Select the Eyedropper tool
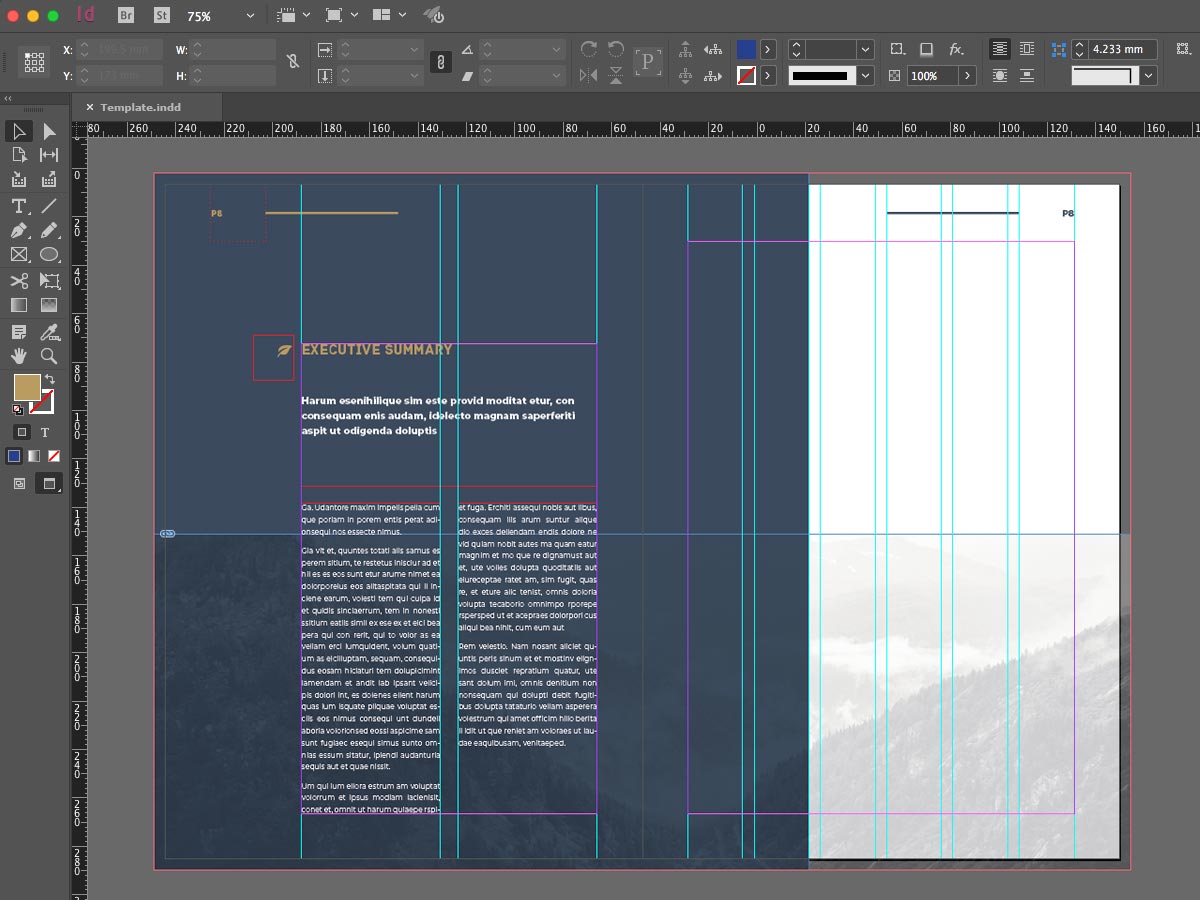The image size is (1200, 900). pos(49,332)
